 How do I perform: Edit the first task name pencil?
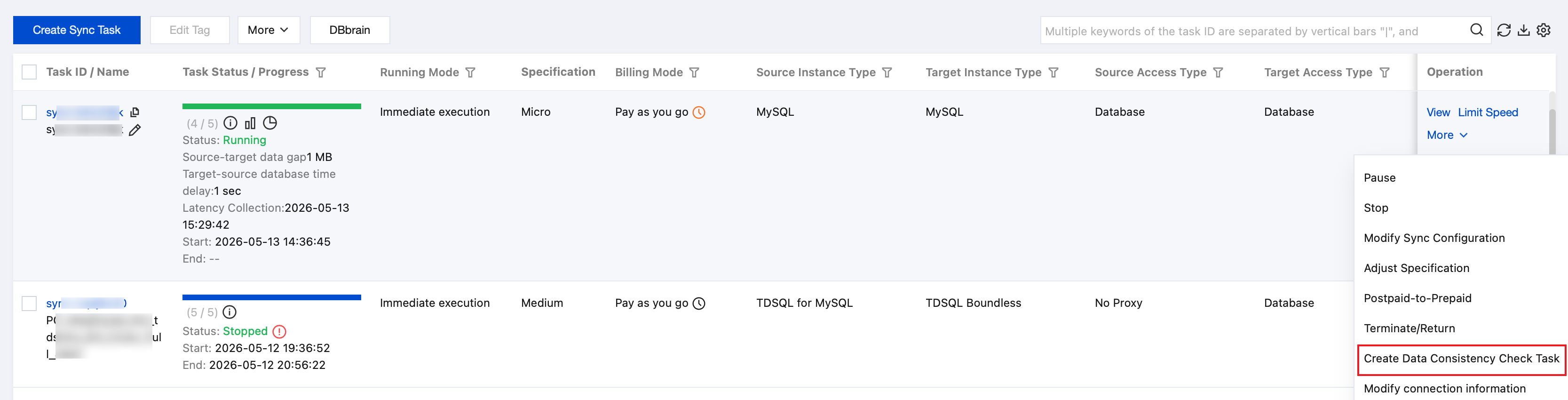tap(135, 130)
